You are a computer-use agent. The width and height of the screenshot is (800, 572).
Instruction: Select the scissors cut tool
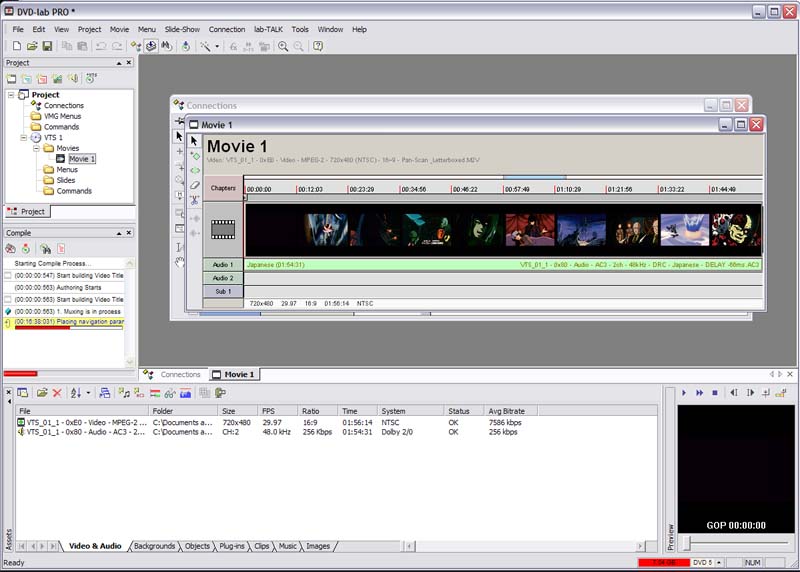coord(194,200)
